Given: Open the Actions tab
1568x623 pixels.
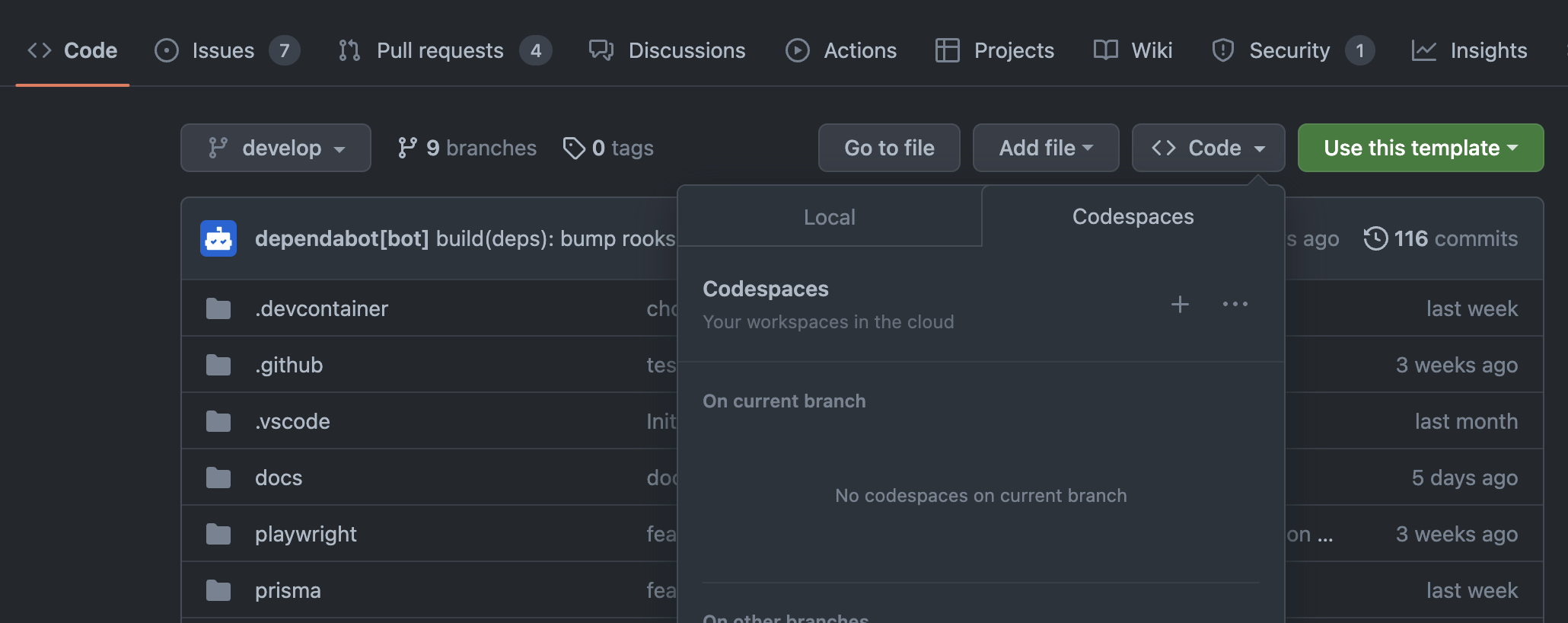Looking at the screenshot, I should (841, 50).
